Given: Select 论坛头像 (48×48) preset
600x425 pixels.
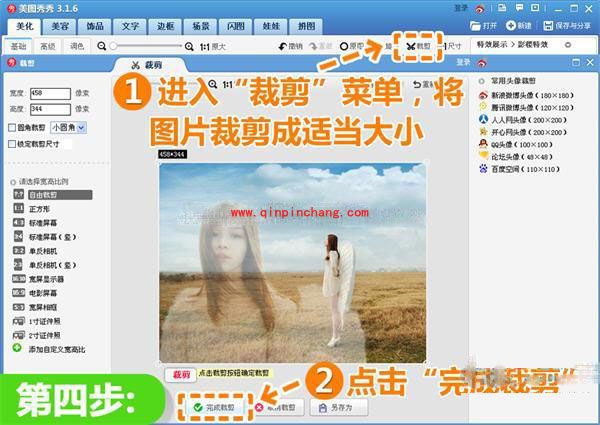Looking at the screenshot, I should pos(516,156).
